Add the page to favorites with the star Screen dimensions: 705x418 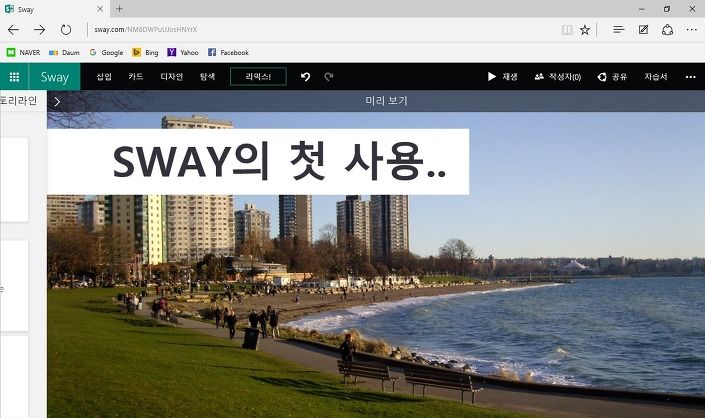pos(585,30)
